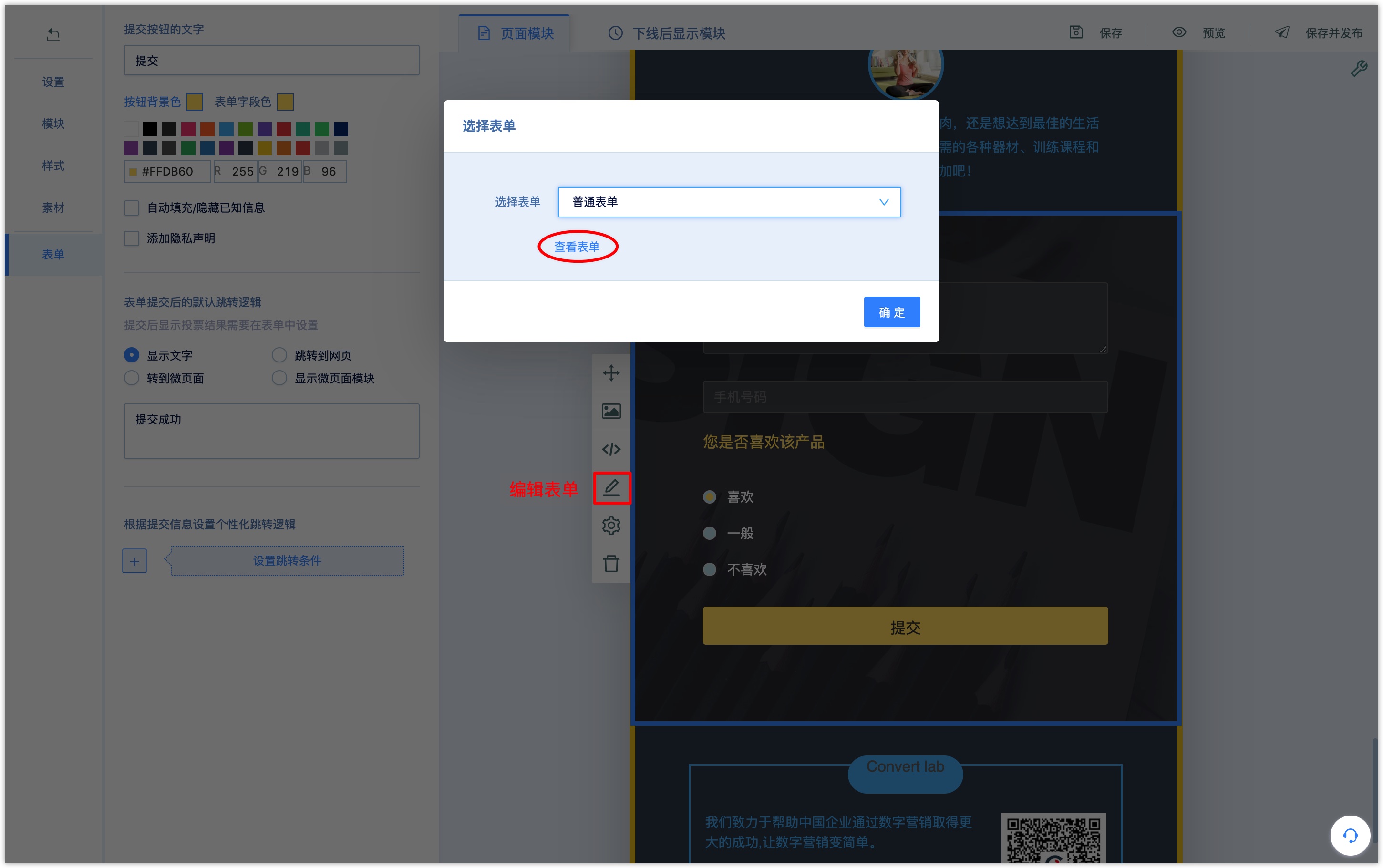This screenshot has width=1383, height=868.
Task: Toggle 自动填充/隐藏已知信息 checkbox
Action: [131, 207]
